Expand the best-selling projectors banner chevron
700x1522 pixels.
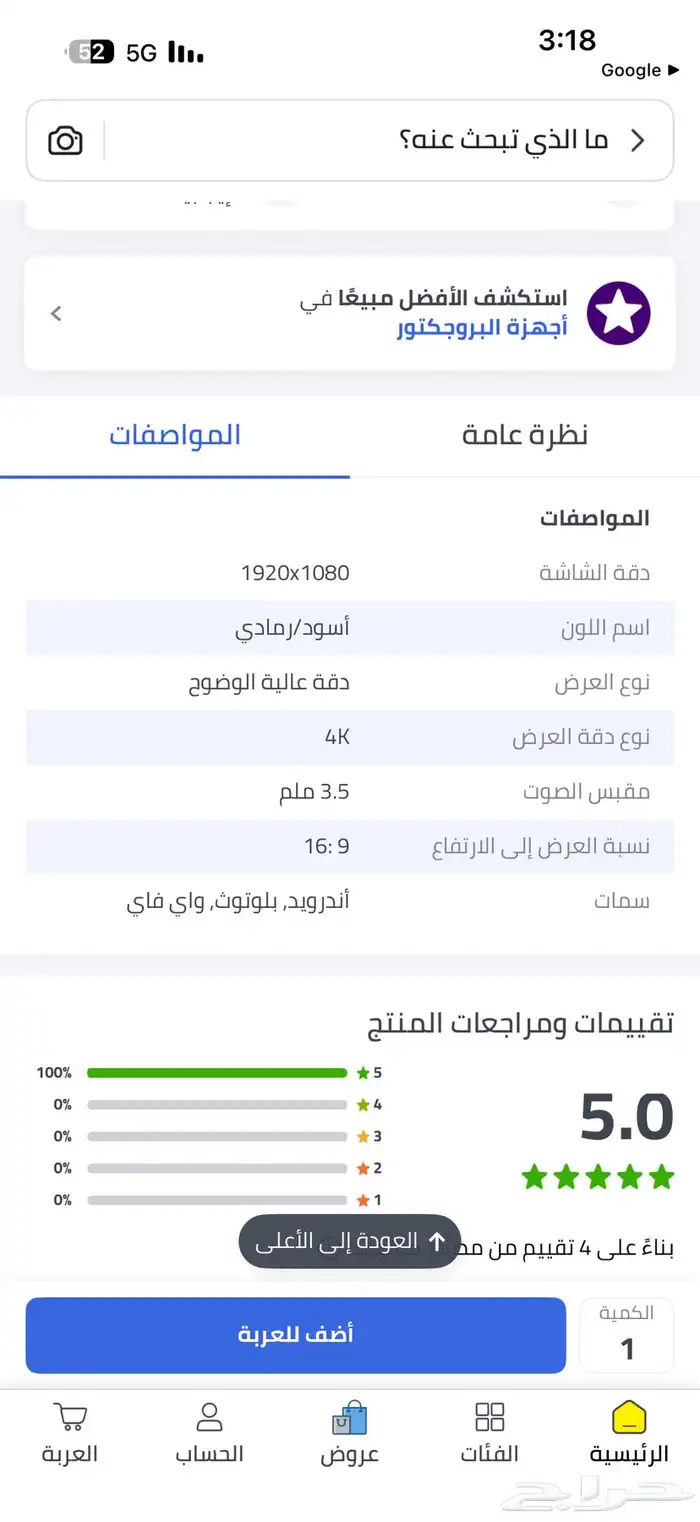click(57, 314)
